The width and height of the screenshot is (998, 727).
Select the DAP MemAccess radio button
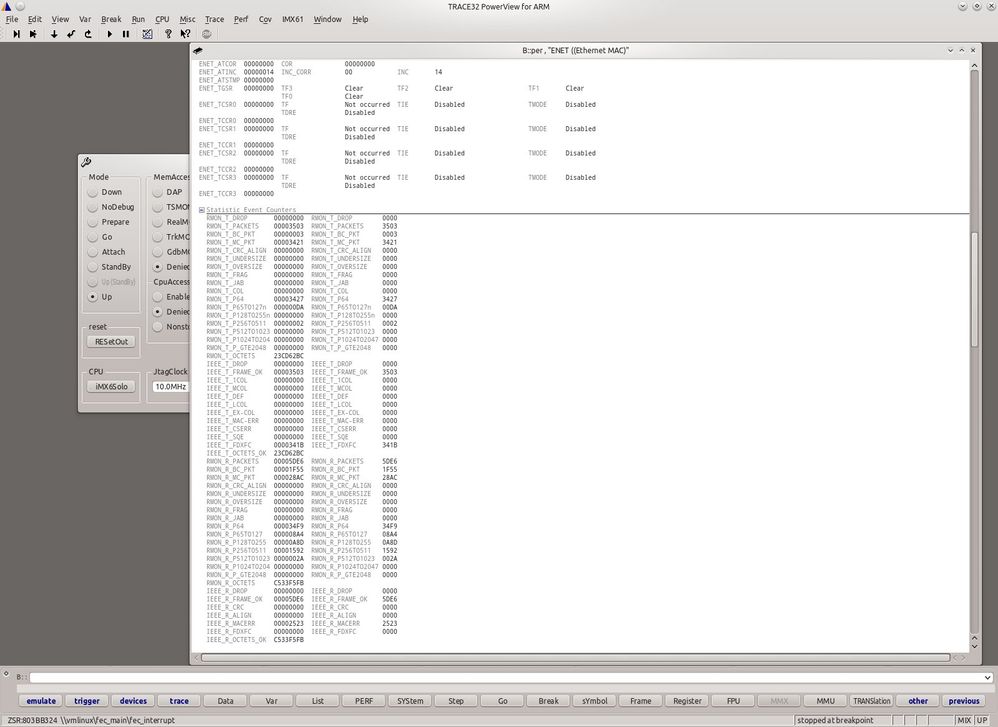157,192
